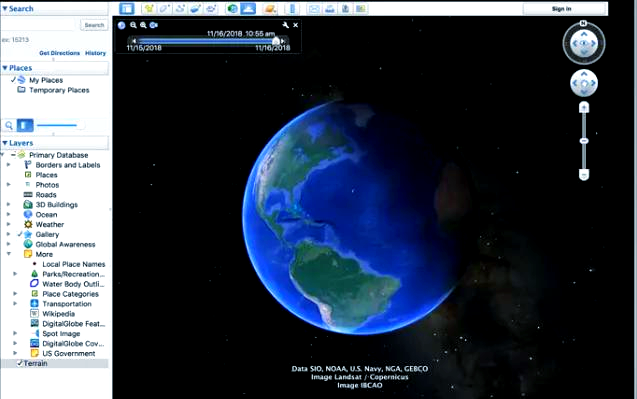Image resolution: width=637 pixels, height=399 pixels.
Task: Toggle the My Places checkbox
Action: coord(13,80)
